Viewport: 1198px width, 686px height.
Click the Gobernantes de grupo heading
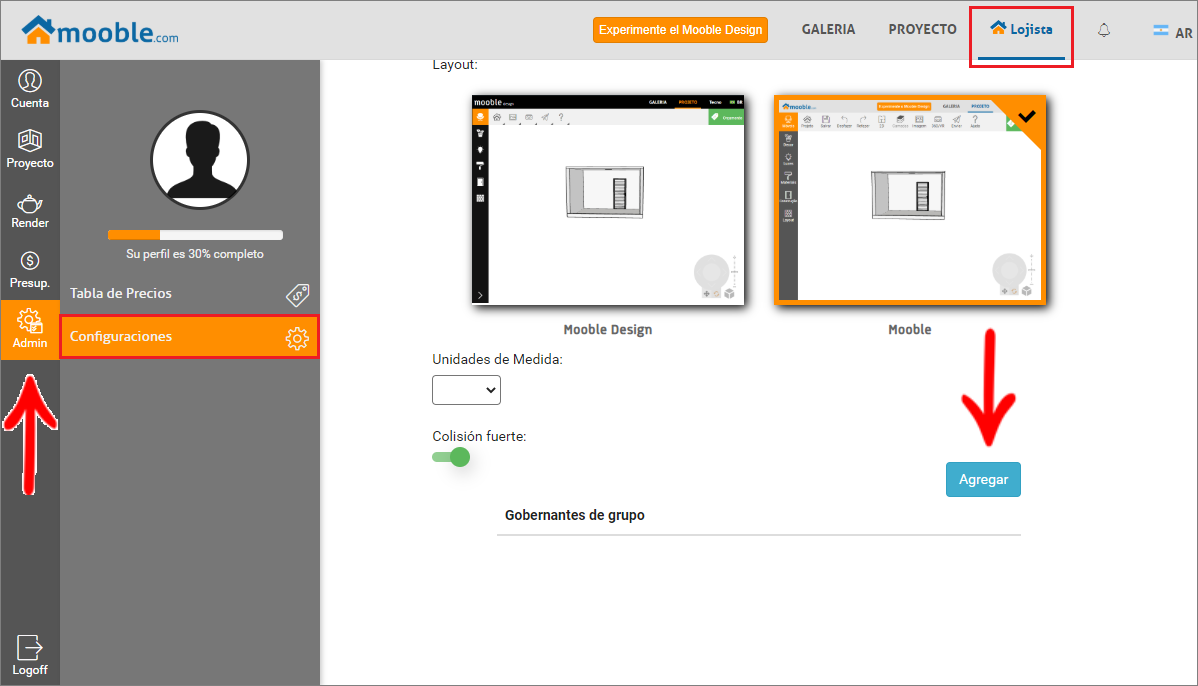coord(575,515)
